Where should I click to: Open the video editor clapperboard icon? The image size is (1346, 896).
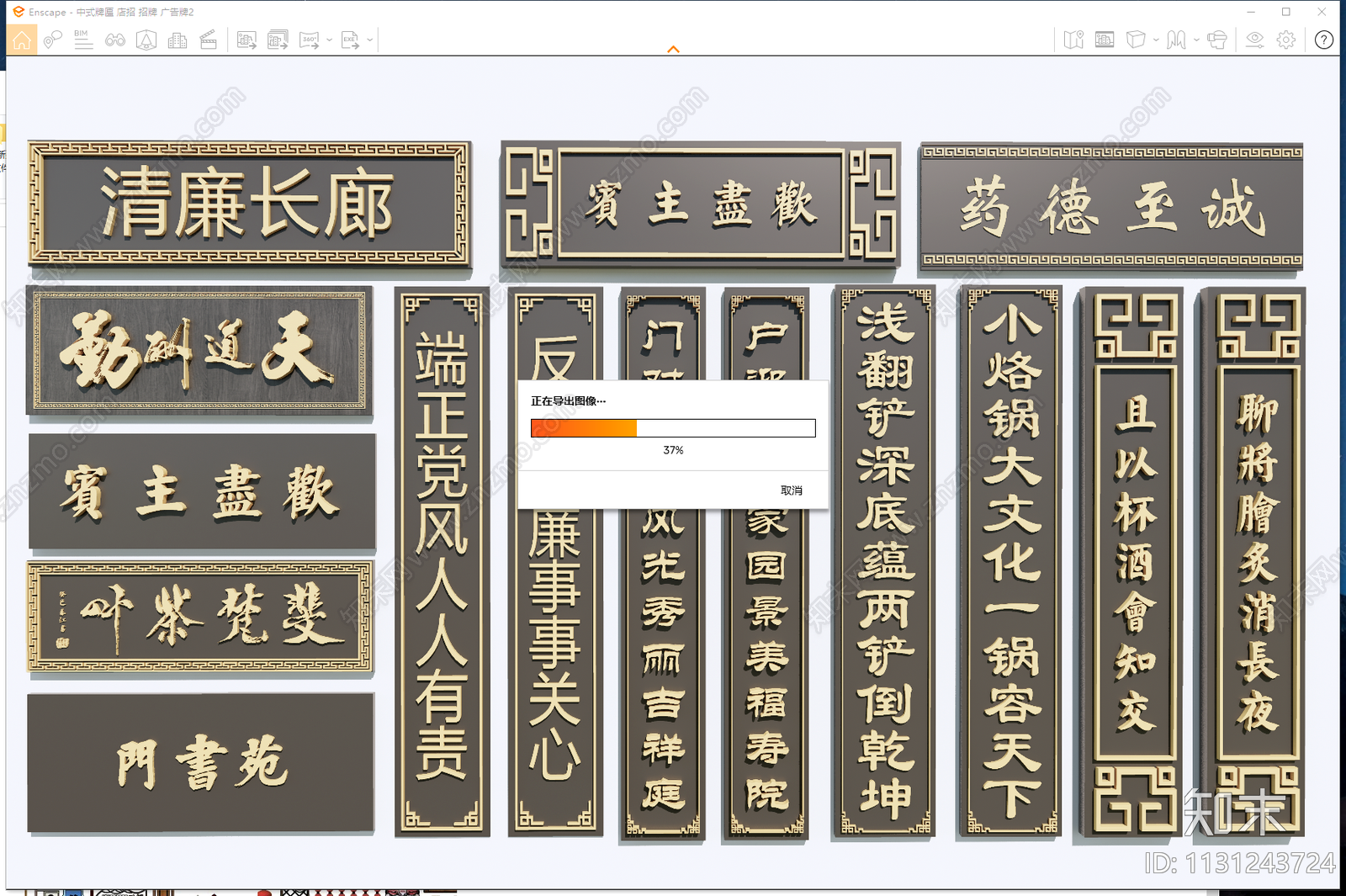(x=209, y=40)
